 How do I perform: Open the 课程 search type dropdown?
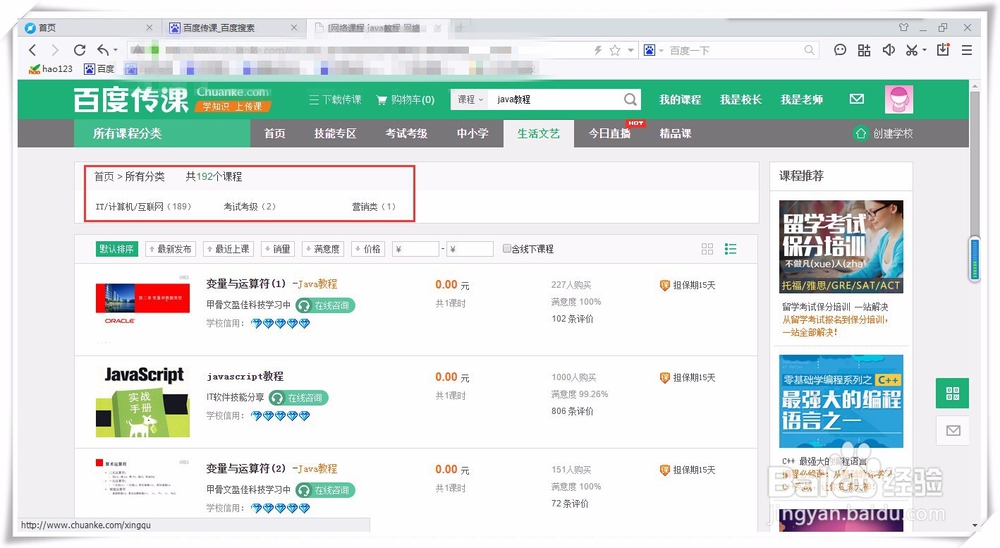[x=471, y=100]
